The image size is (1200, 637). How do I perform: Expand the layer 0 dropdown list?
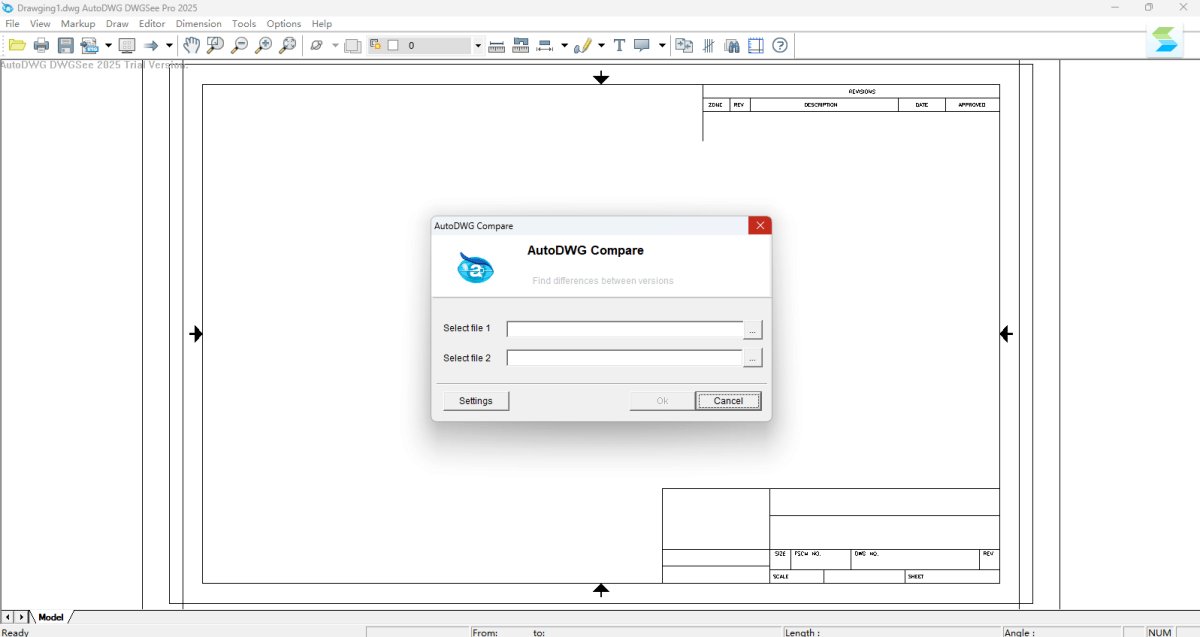pos(478,45)
